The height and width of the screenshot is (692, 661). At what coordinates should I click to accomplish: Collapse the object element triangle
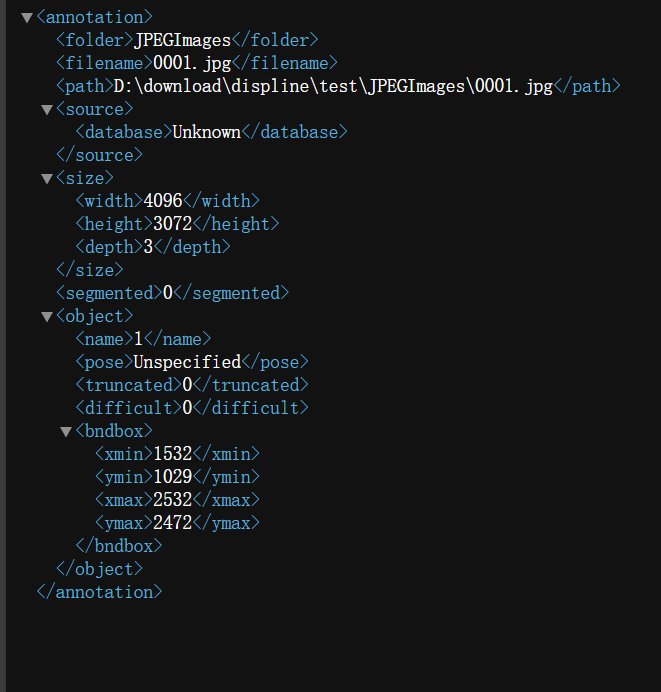coord(47,317)
